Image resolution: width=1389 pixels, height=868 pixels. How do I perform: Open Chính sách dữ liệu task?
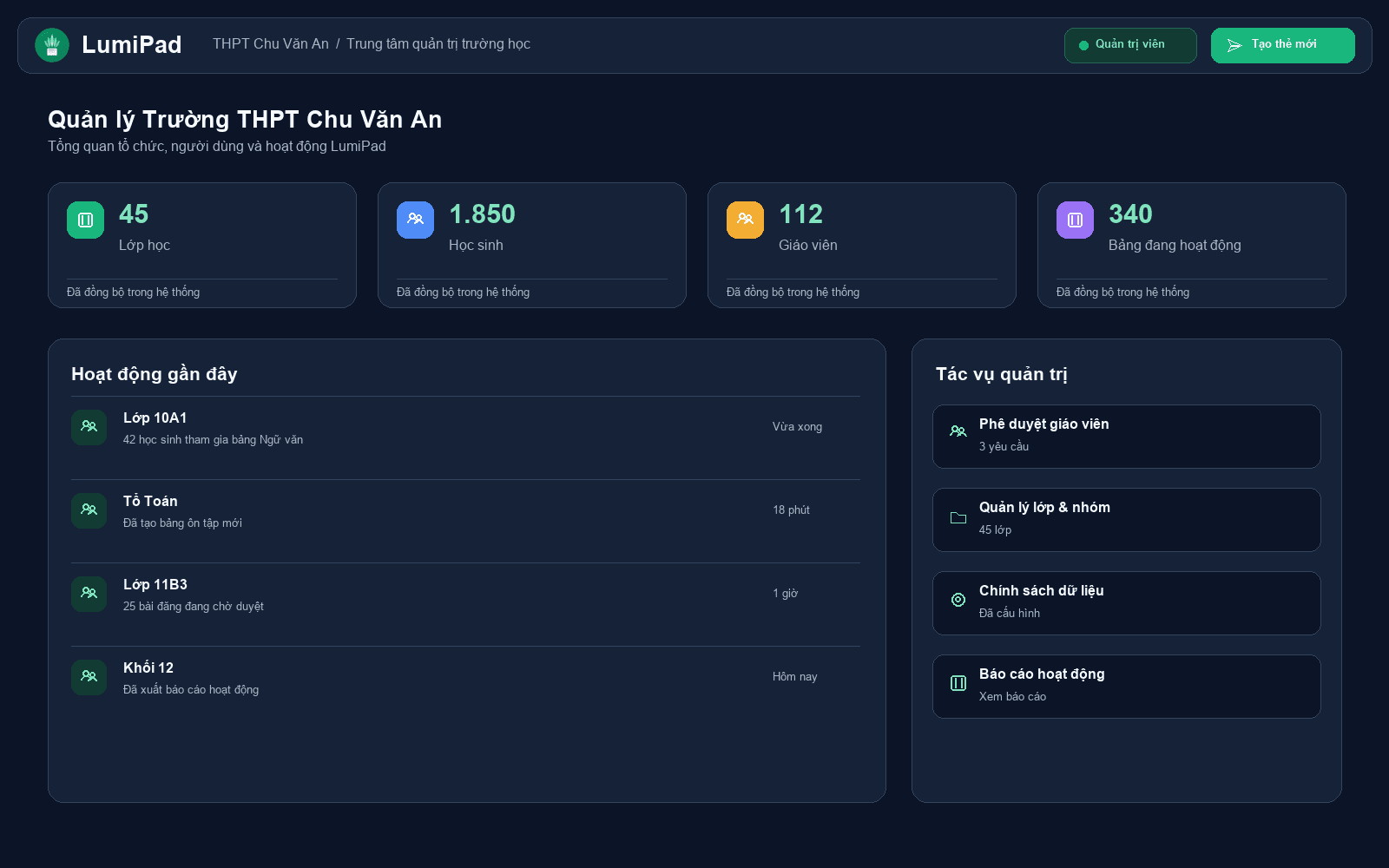coord(1127,603)
